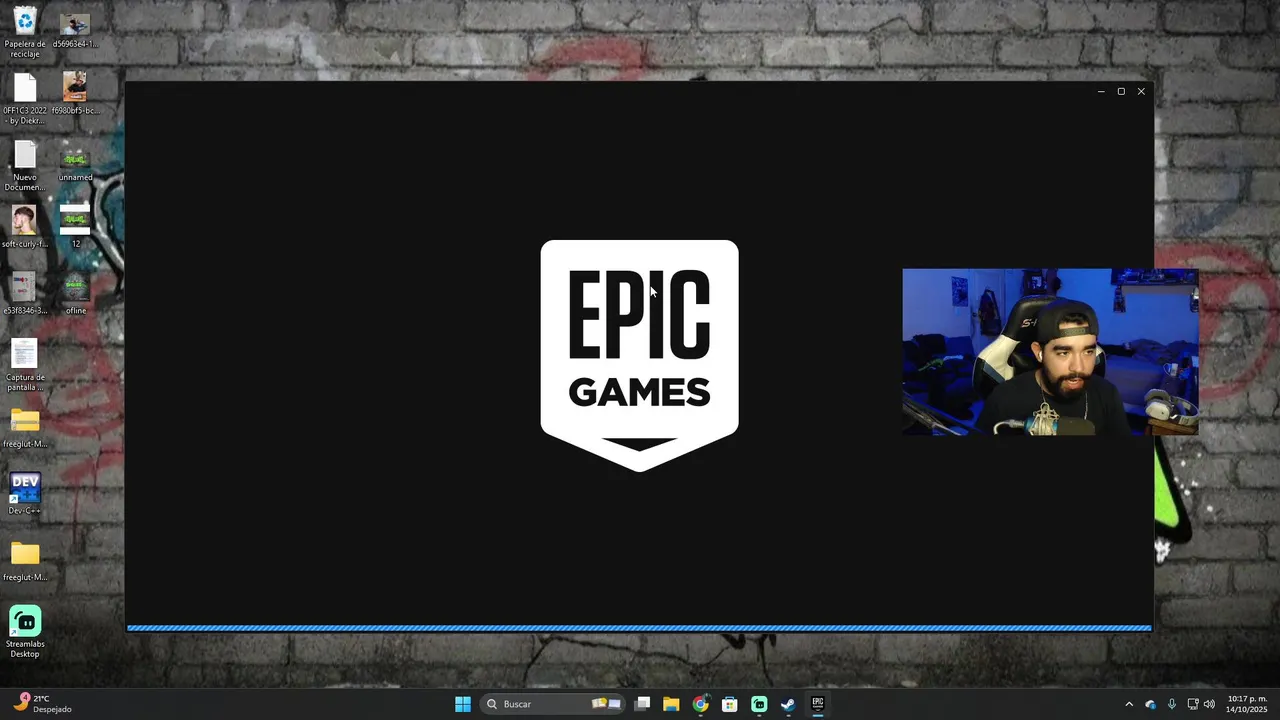Select the soft-curly image desktop icon
This screenshot has height=720, width=1280.
point(25,227)
